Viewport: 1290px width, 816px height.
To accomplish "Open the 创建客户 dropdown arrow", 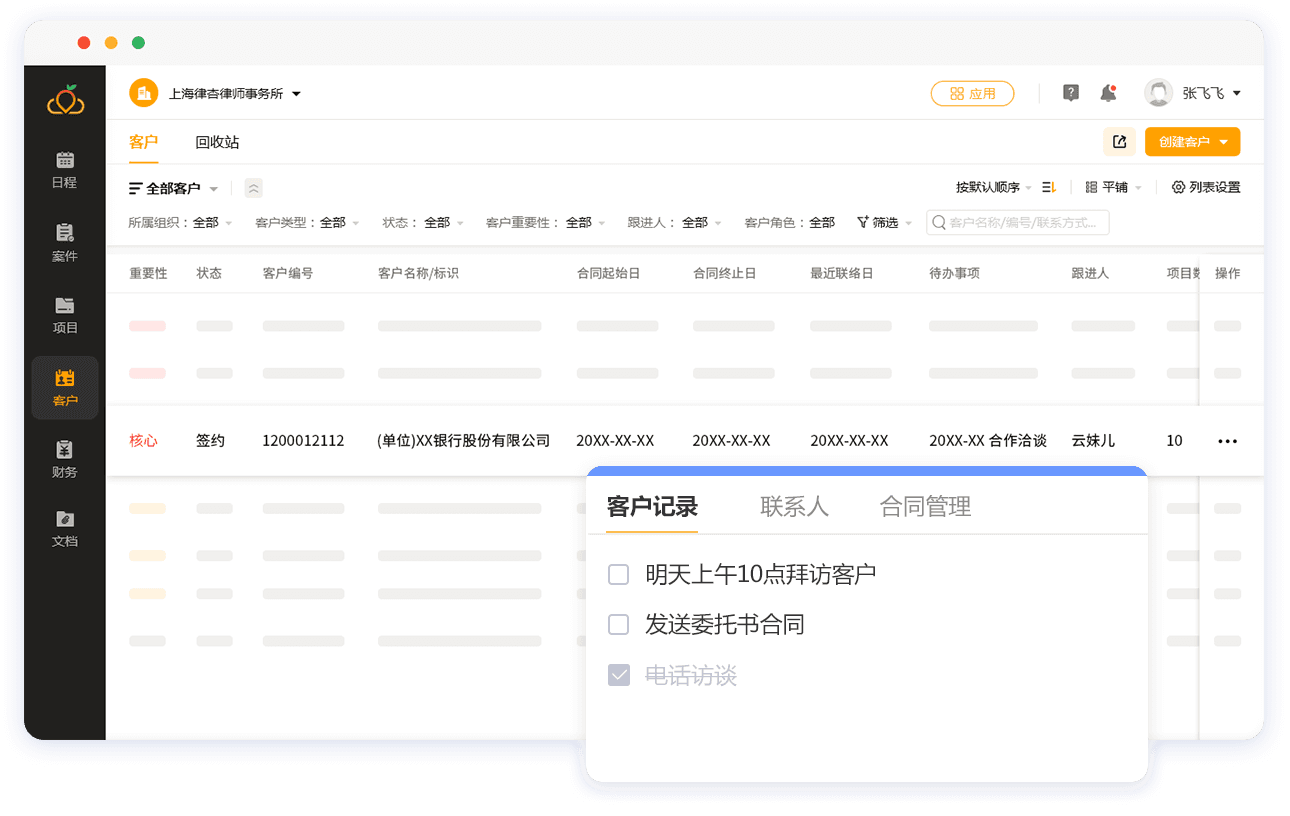I will coord(1224,142).
